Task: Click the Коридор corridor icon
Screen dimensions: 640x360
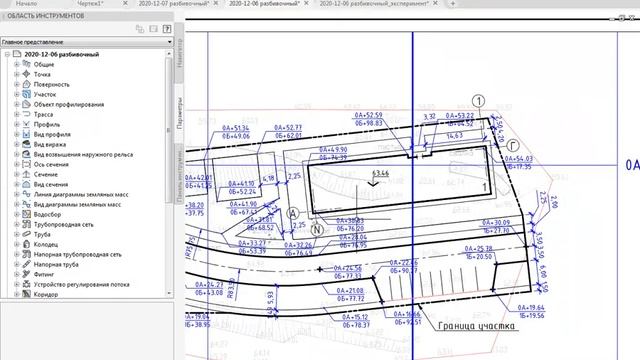Action: pyautogui.click(x=27, y=293)
